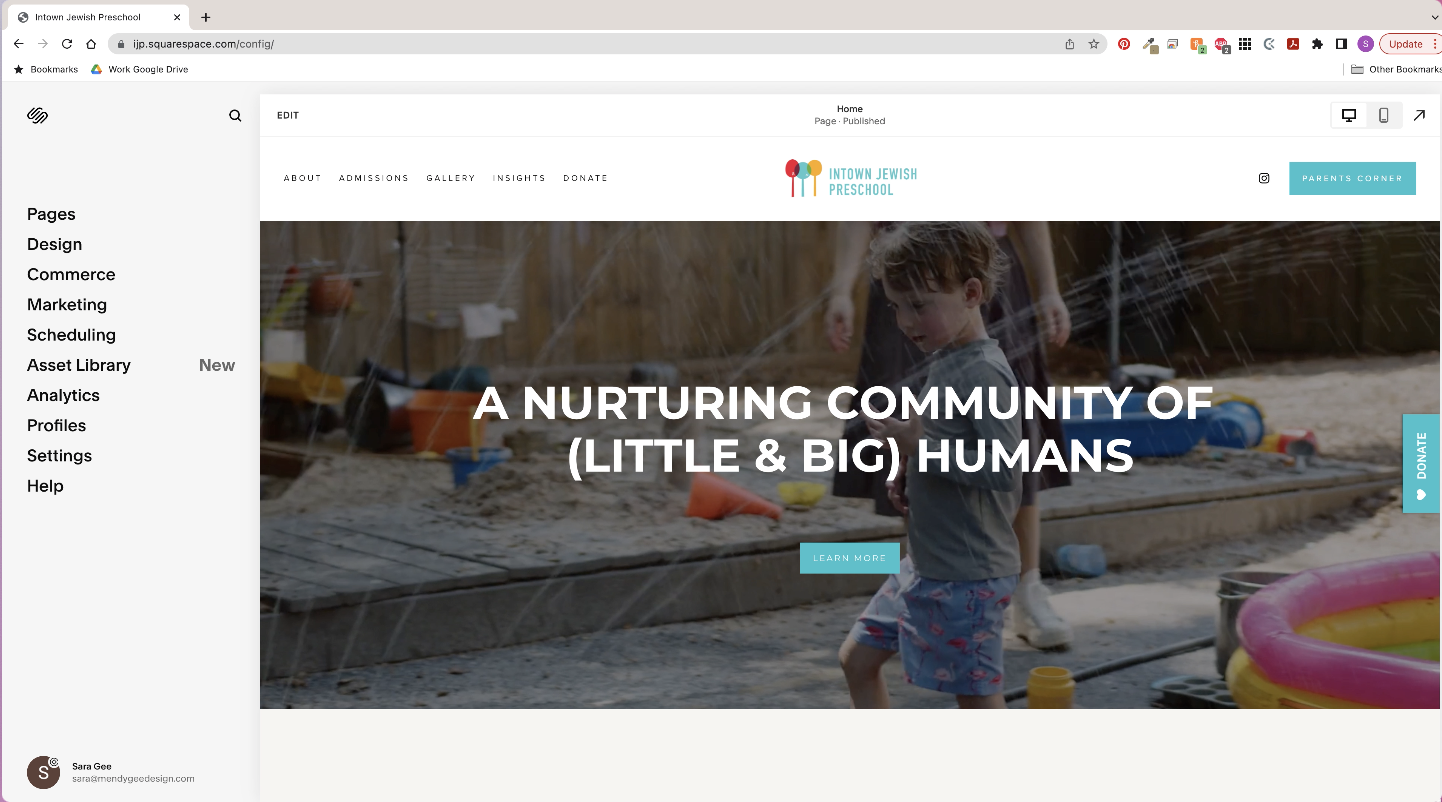Switch to mobile preview view
Viewport: 1442px width, 802px height.
pyautogui.click(x=1384, y=116)
